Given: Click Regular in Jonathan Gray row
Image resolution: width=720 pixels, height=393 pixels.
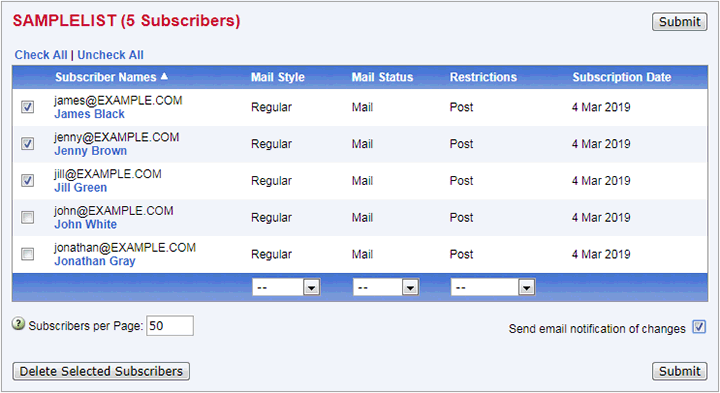Looking at the screenshot, I should click(x=271, y=254).
